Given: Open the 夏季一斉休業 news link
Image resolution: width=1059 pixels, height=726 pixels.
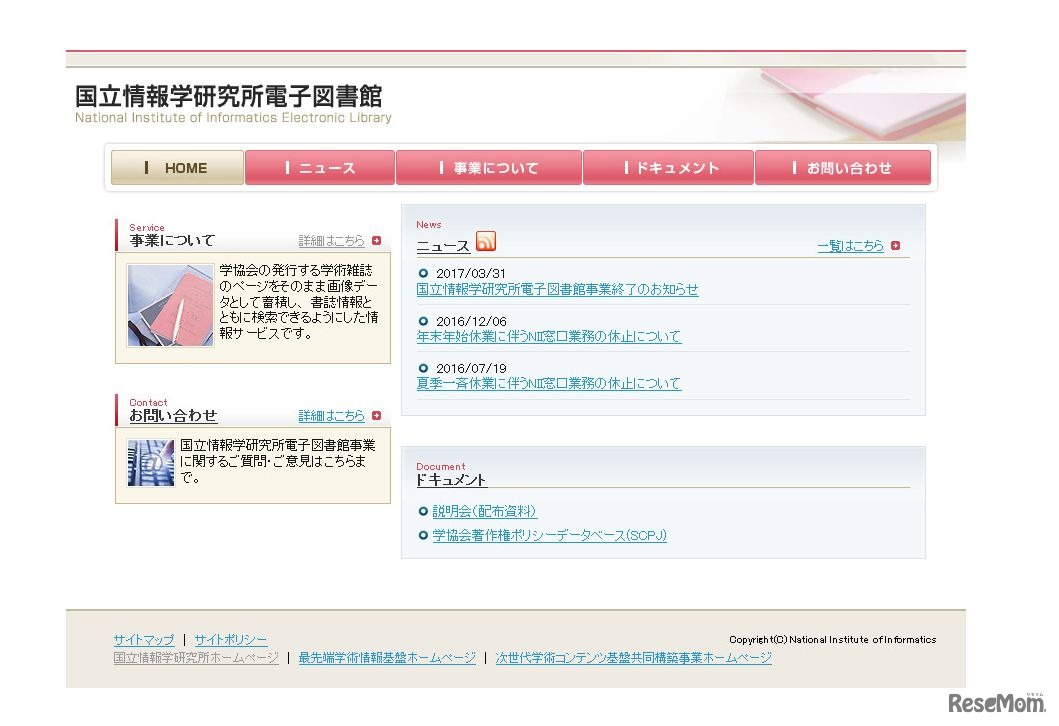Looking at the screenshot, I should coord(548,384).
